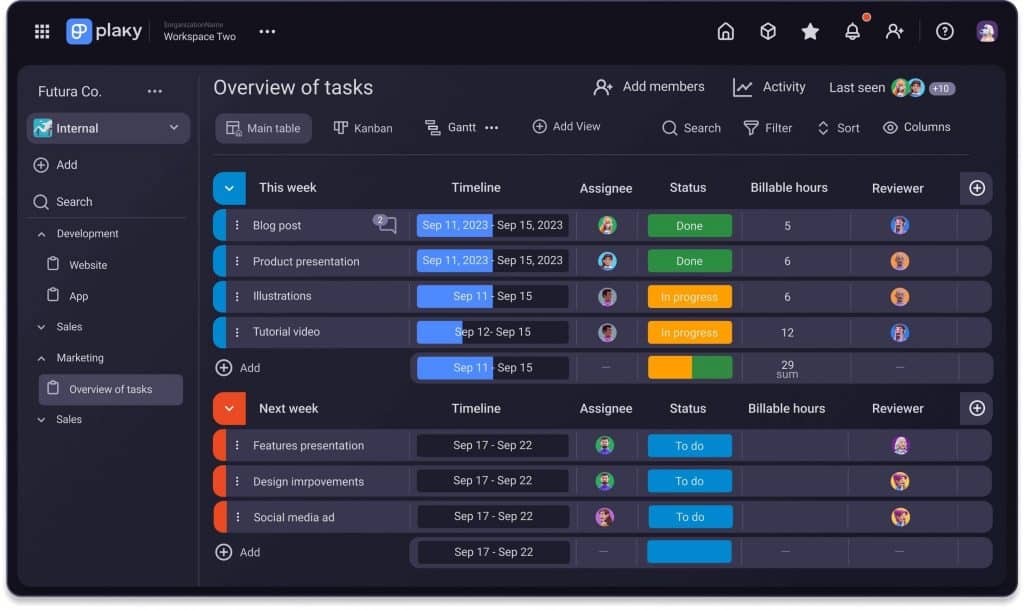Open the favorites star icon
The width and height of the screenshot is (1024, 609).
(810, 31)
